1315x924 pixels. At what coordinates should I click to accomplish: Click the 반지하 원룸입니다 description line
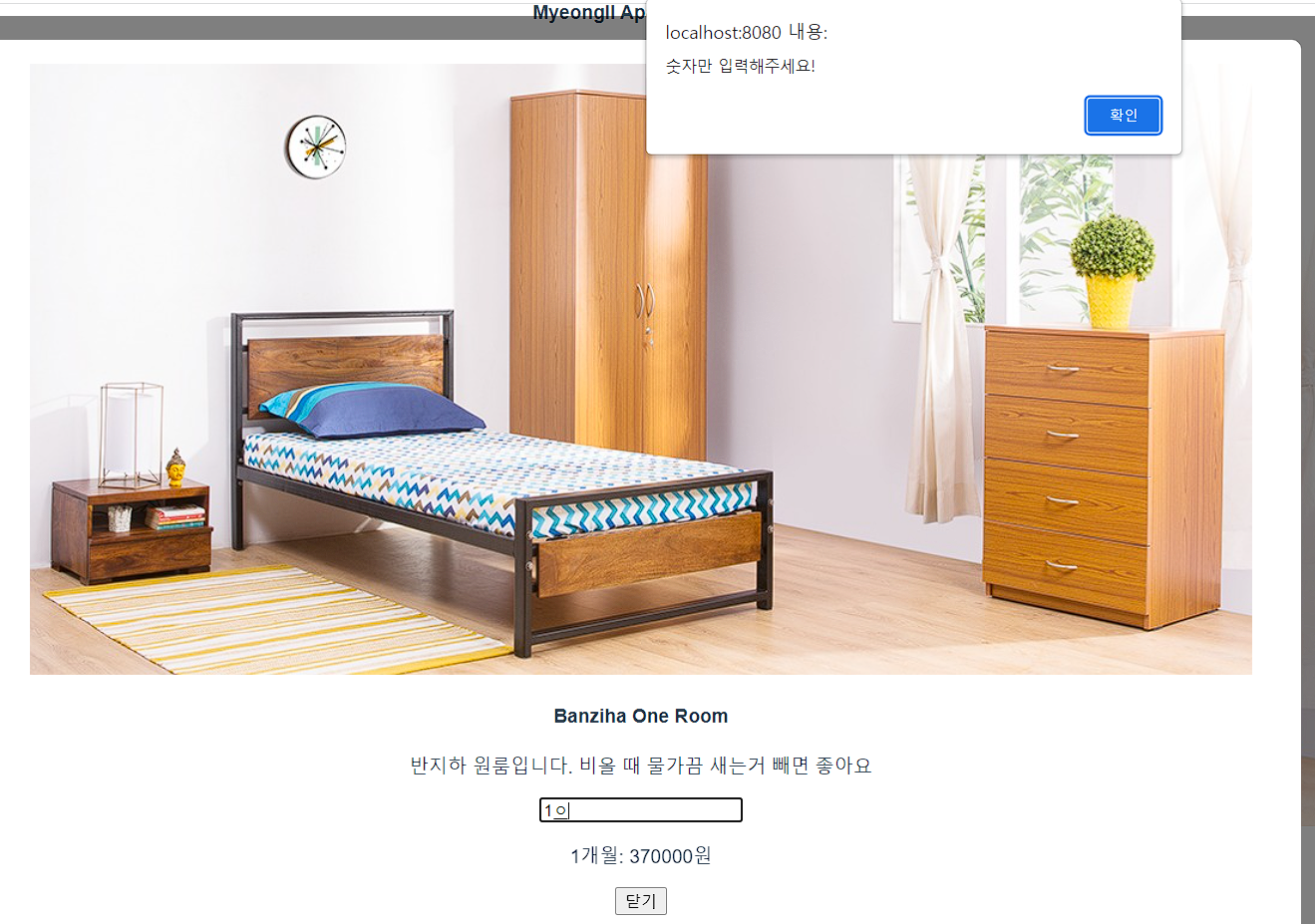[641, 766]
